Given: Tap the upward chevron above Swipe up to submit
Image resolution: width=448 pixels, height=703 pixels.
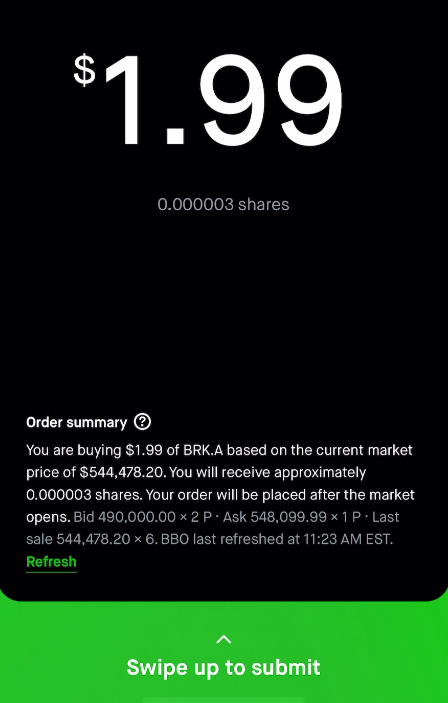Looking at the screenshot, I should 224,639.
